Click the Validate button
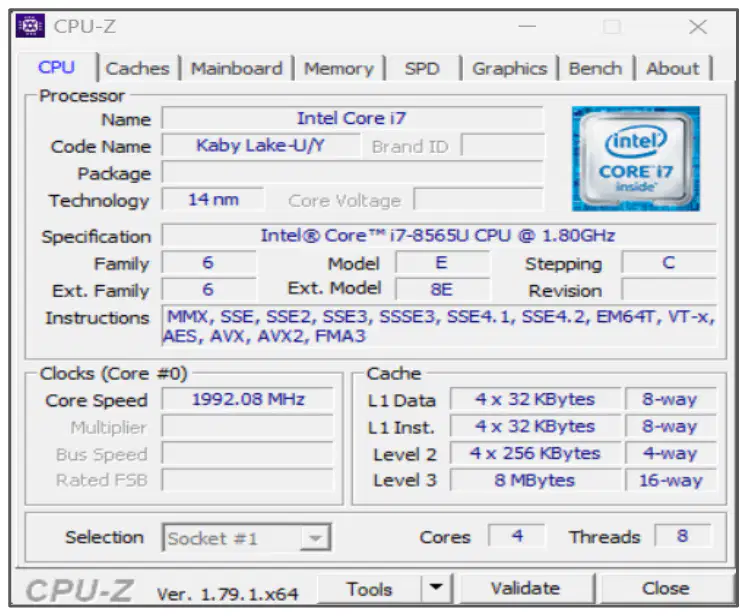Image resolution: width=742 pixels, height=616 pixels. coord(525,589)
